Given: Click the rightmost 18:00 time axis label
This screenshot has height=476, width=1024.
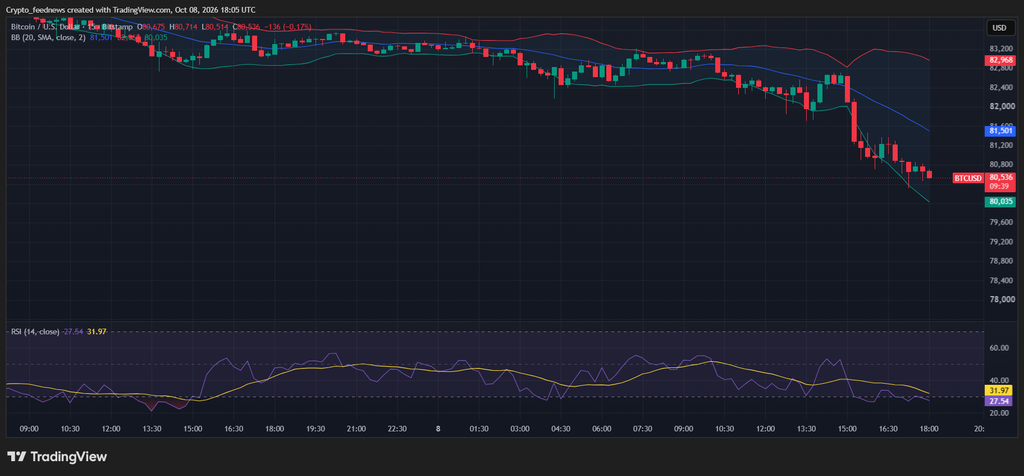Looking at the screenshot, I should [929, 429].
